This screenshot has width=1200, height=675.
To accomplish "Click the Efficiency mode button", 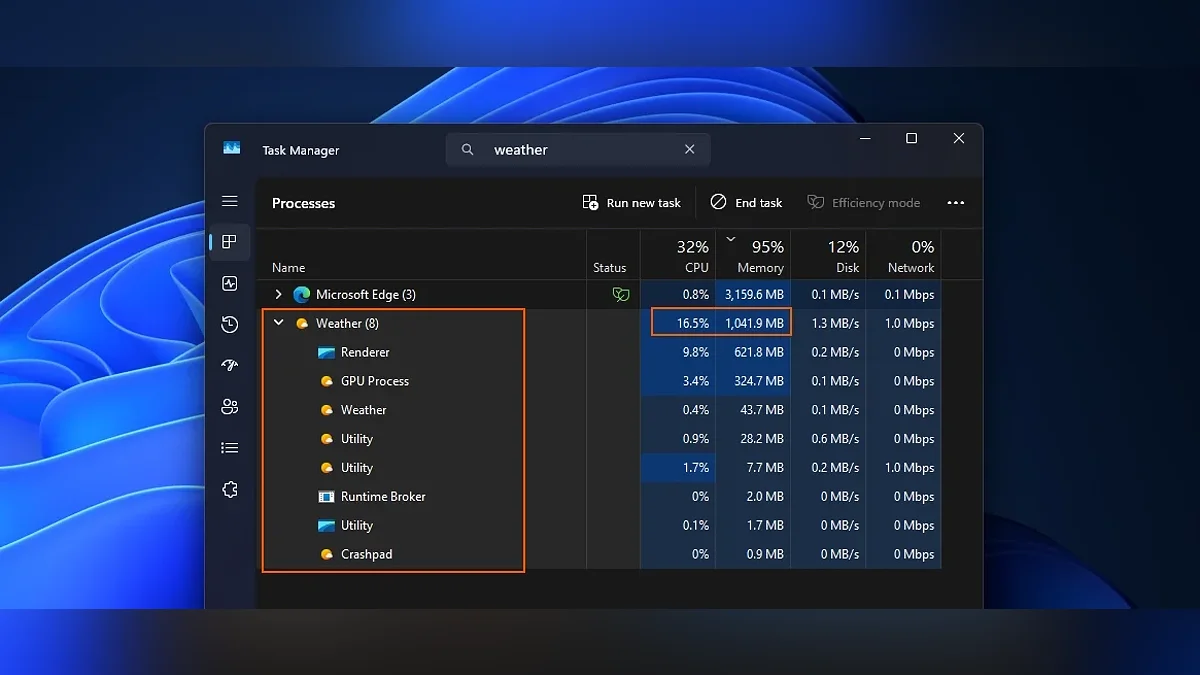I will point(864,202).
